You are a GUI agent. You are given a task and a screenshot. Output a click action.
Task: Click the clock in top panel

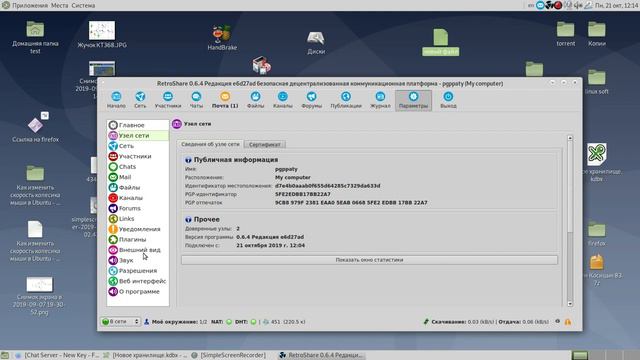pos(616,5)
